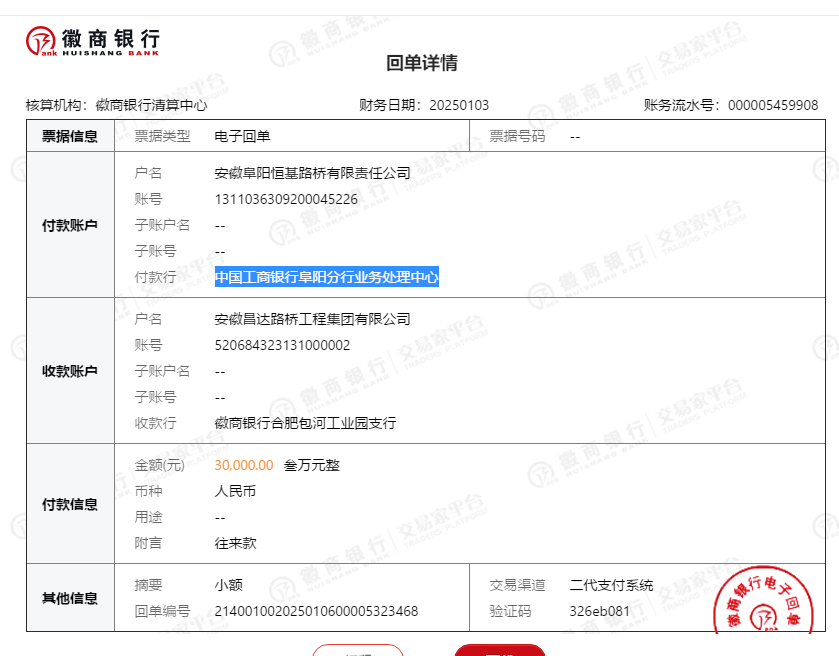Click the financial date 20250103
This screenshot has width=839, height=656.
click(459, 105)
